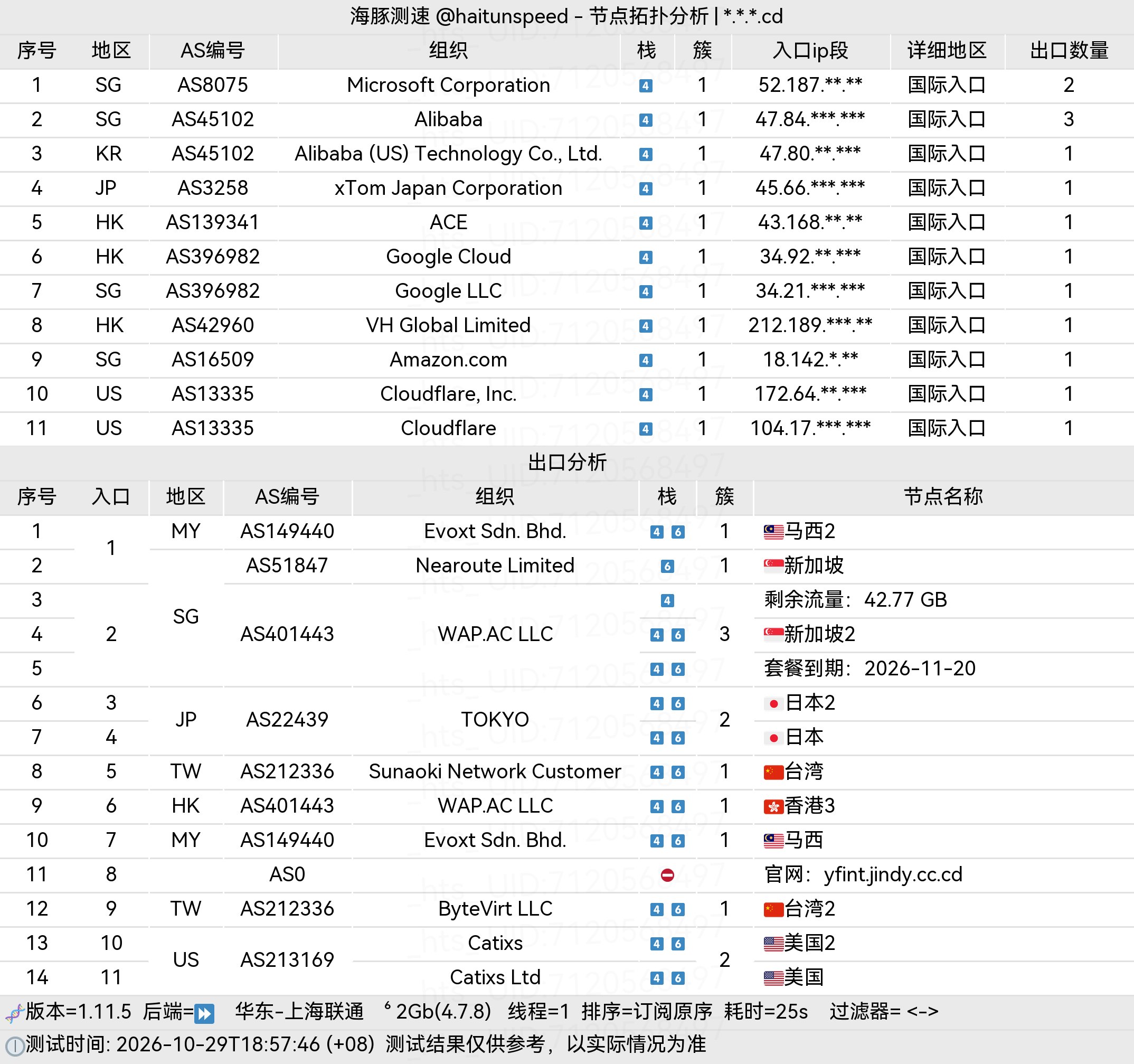Click the Cloudflare, Inc. organization cell
This screenshot has height=1064, width=1134.
(448, 394)
